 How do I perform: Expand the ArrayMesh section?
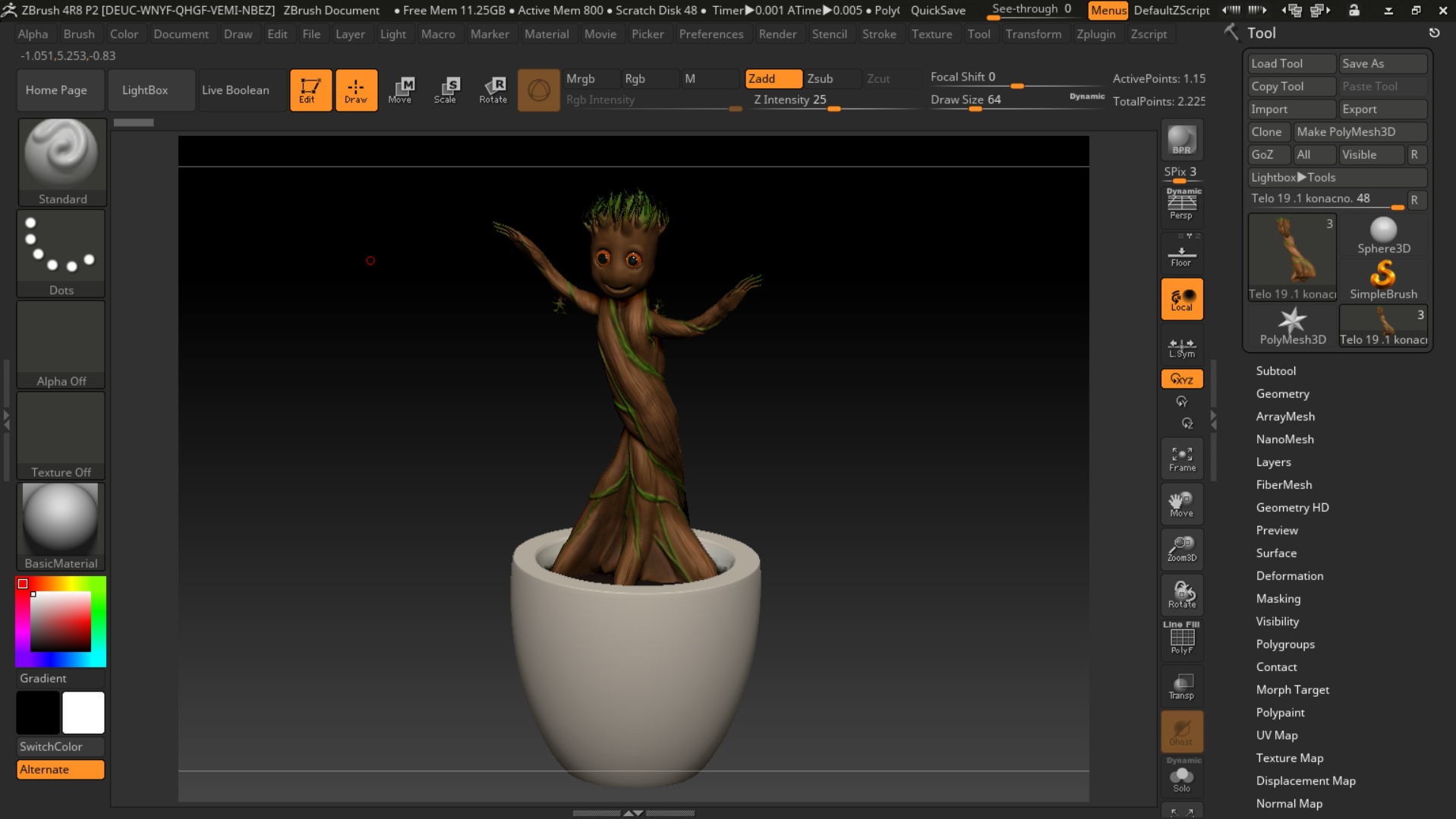pyautogui.click(x=1285, y=416)
